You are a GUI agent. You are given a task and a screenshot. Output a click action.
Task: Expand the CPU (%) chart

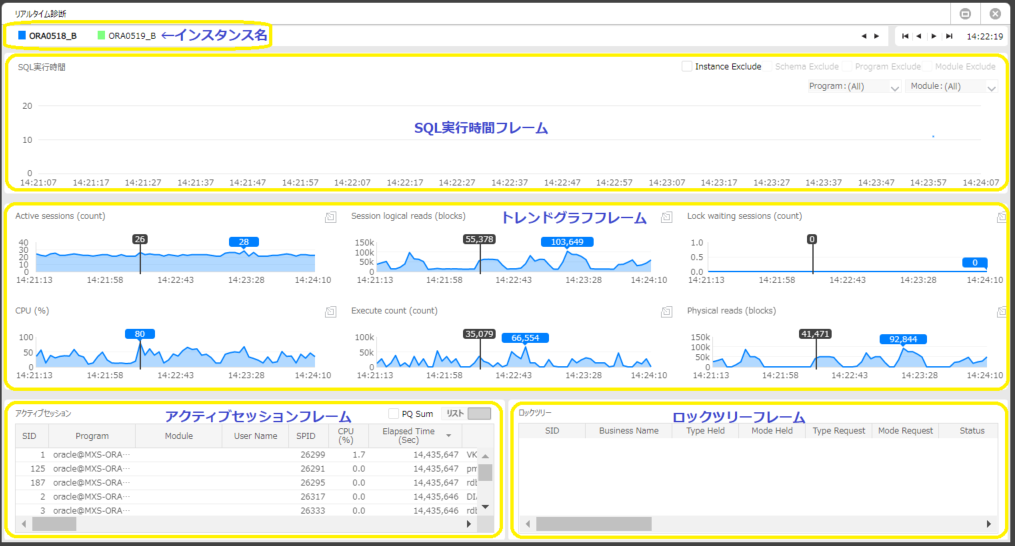(330, 312)
